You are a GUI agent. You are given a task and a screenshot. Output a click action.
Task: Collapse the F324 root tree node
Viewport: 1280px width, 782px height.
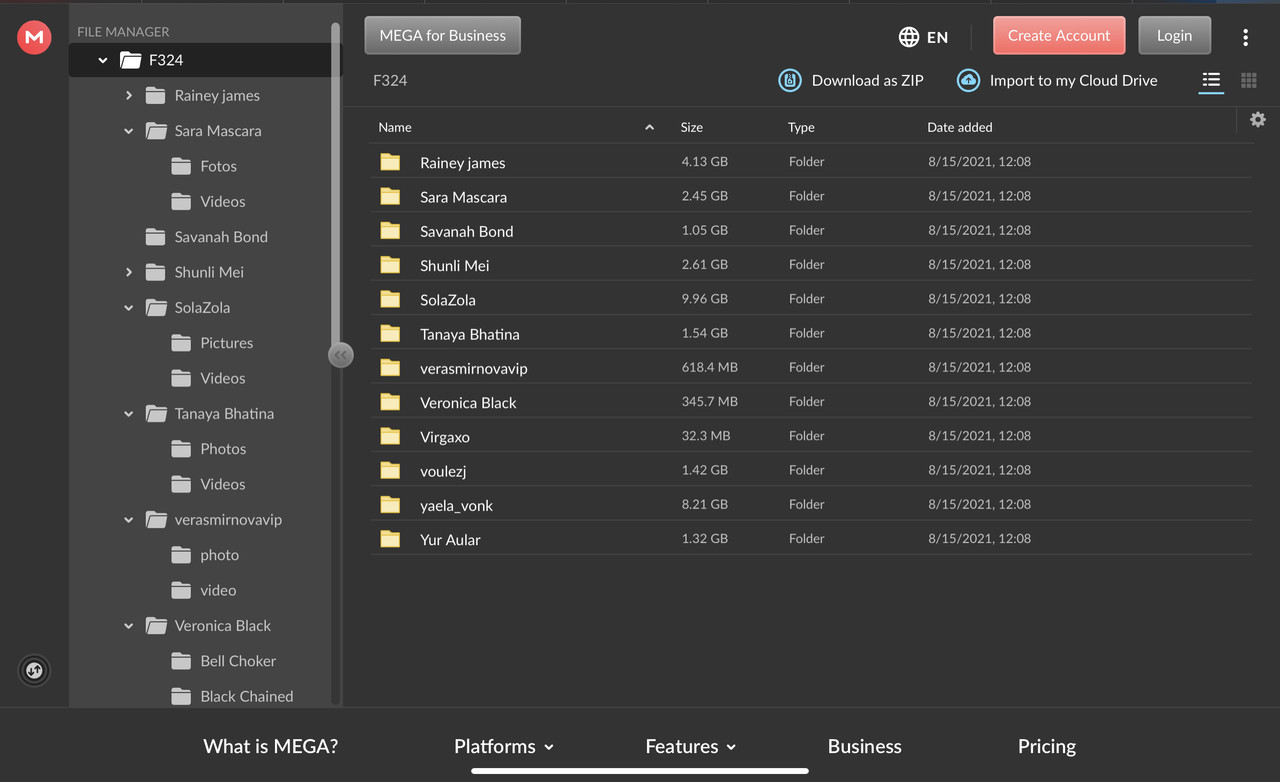[103, 60]
